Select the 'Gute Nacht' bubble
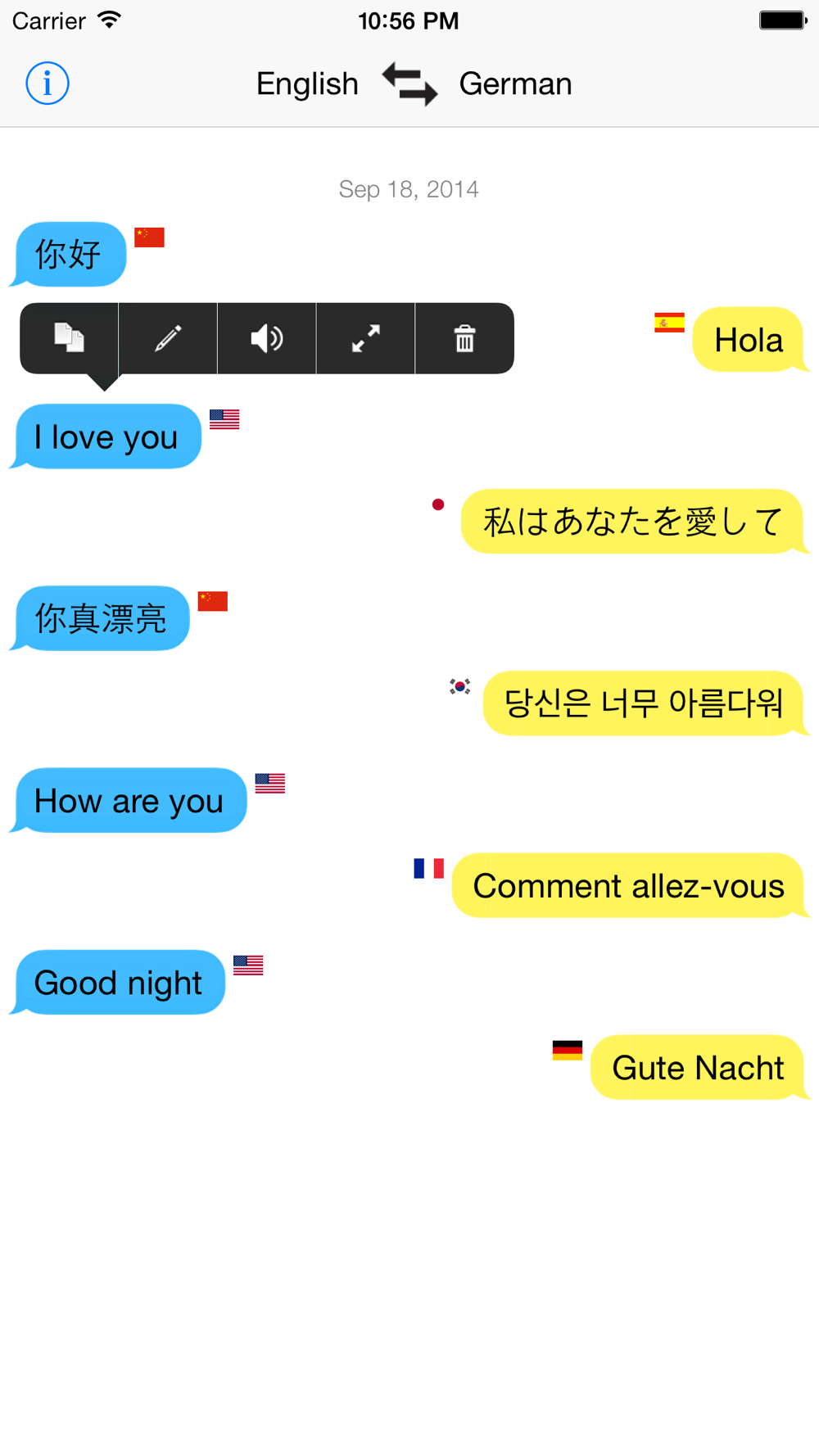819x1456 pixels. tap(699, 1067)
